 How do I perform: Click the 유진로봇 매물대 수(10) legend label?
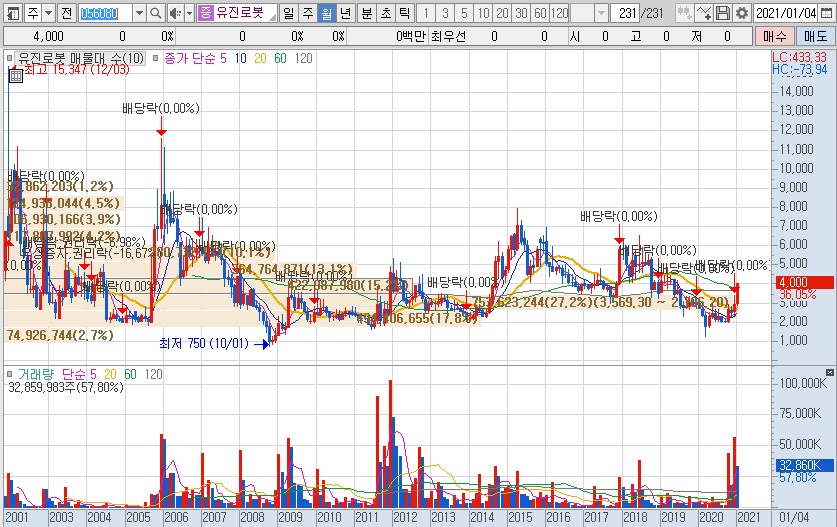[81, 58]
